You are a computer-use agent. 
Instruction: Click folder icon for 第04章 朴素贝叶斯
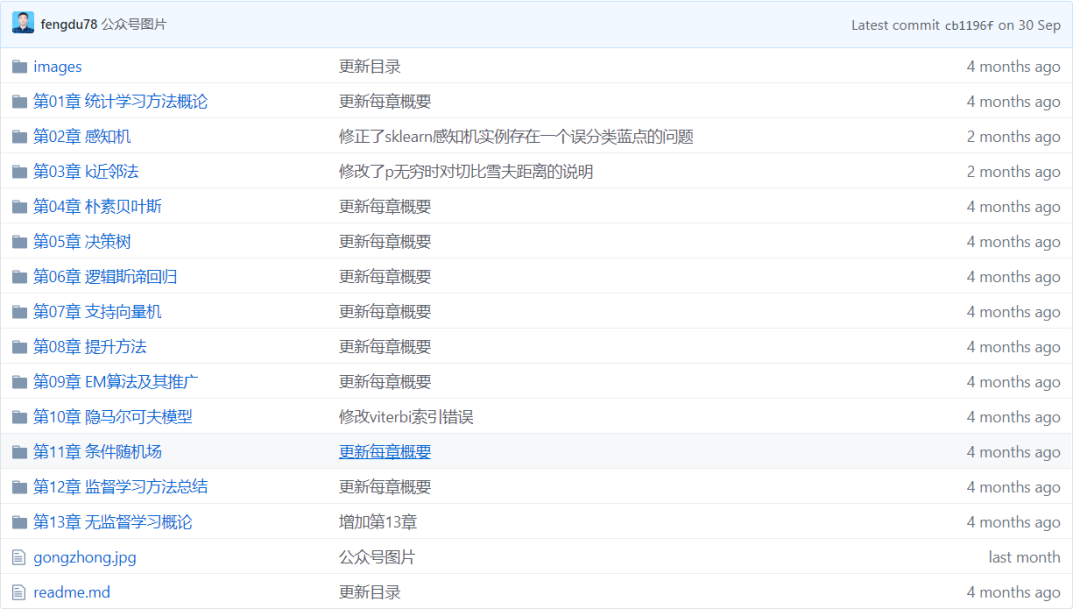(x=19, y=207)
